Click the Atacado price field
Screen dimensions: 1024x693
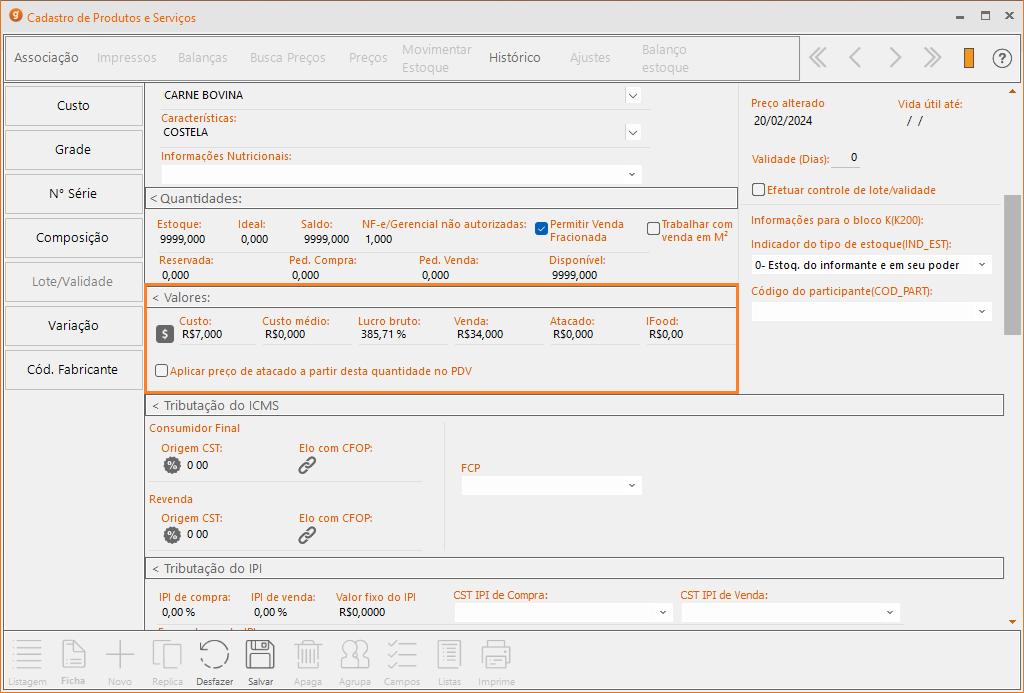(x=594, y=334)
